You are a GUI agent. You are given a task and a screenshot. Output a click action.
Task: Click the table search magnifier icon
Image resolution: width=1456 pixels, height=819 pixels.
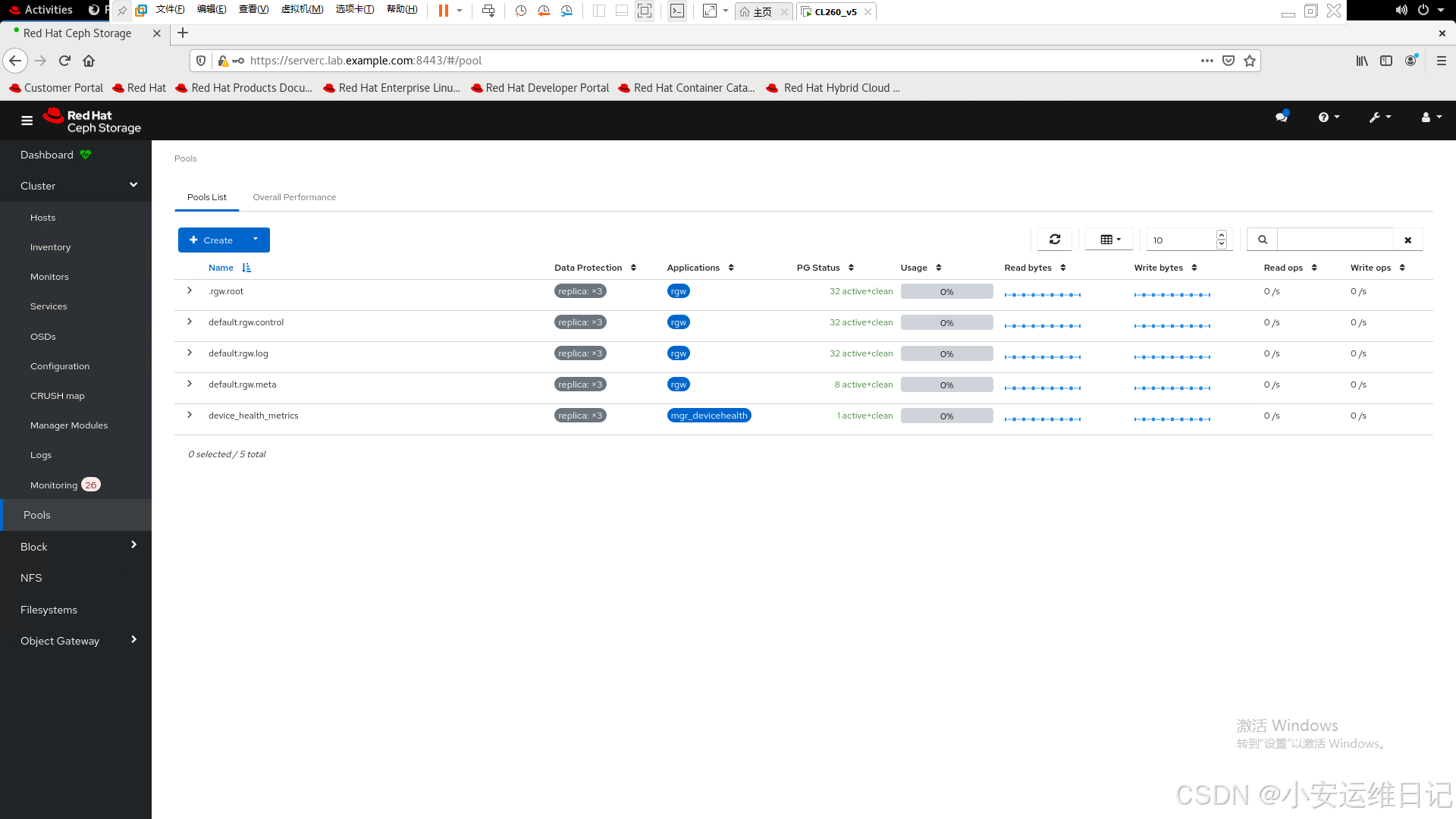1263,240
